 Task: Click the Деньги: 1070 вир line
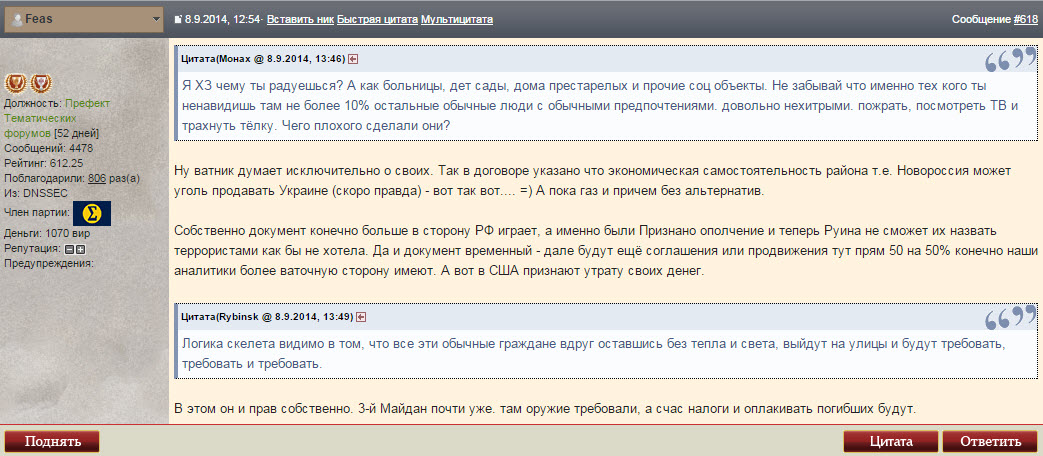point(47,234)
